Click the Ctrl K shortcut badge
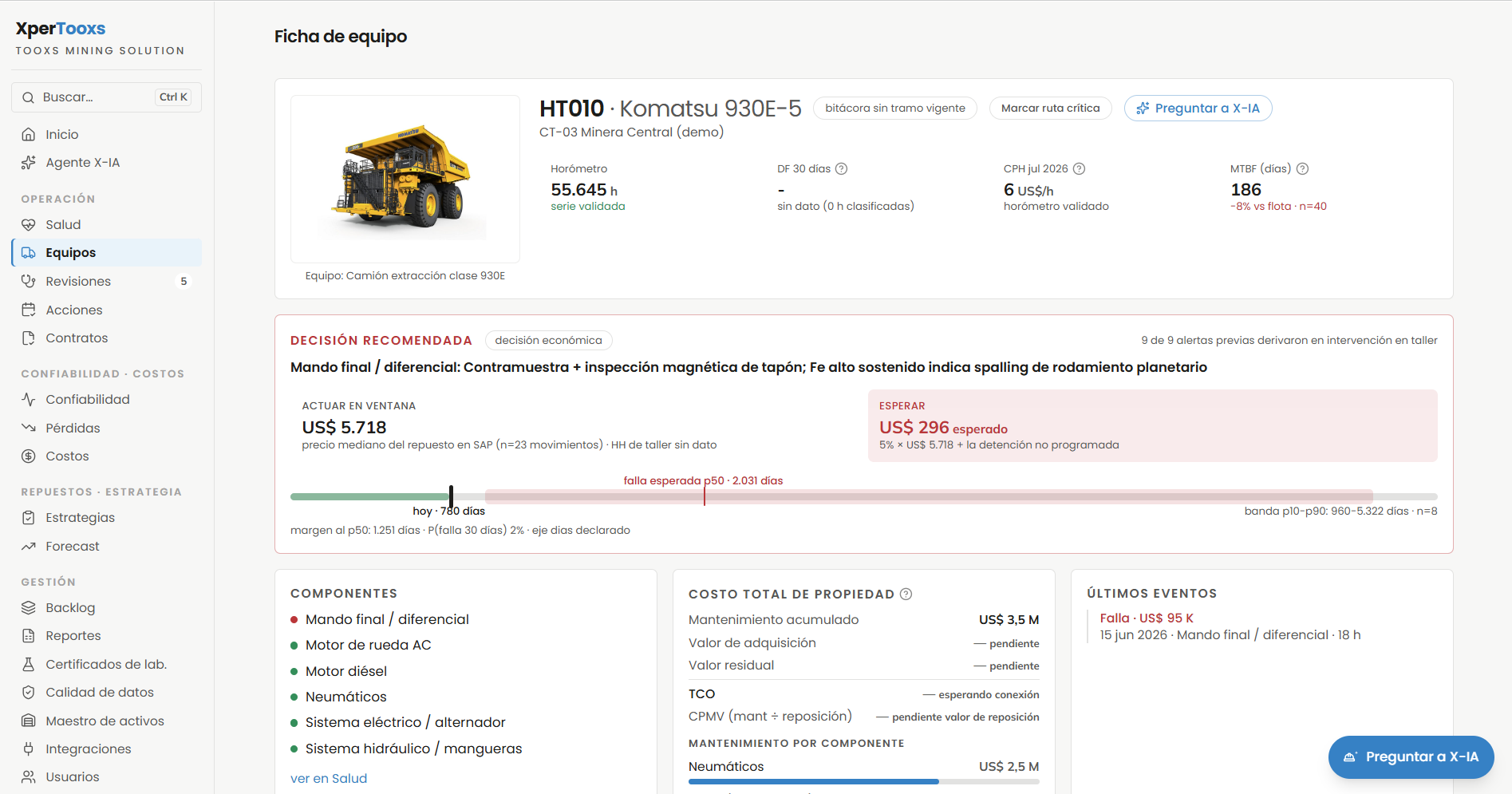The height and width of the screenshot is (794, 1512). coord(173,97)
